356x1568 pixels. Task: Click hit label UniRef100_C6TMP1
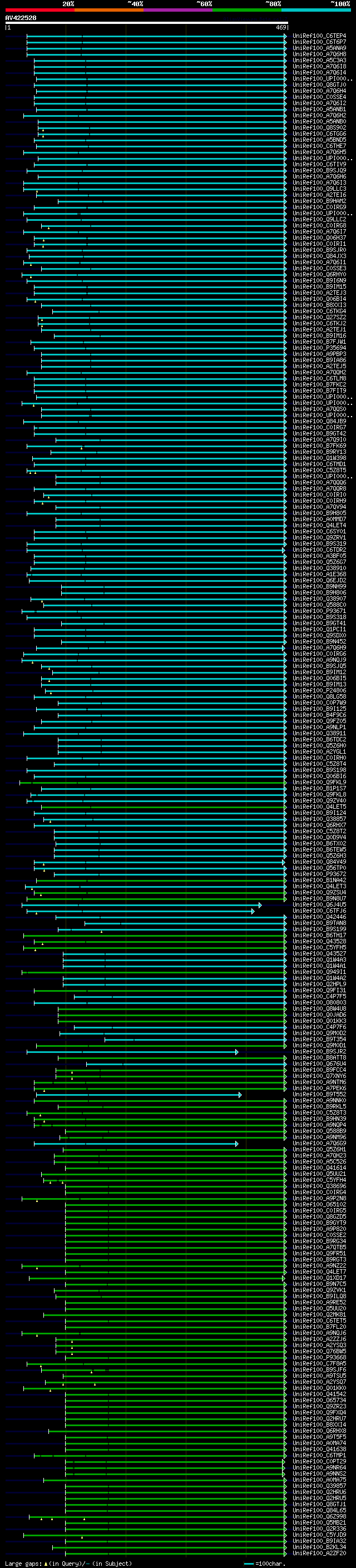[319, 1456]
